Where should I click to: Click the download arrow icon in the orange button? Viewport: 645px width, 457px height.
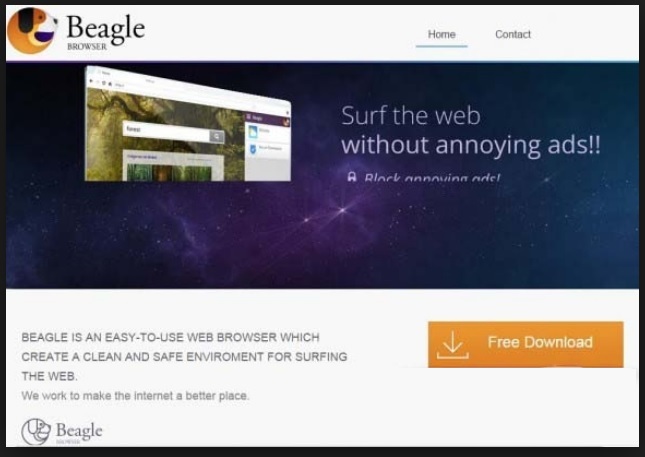coord(452,345)
